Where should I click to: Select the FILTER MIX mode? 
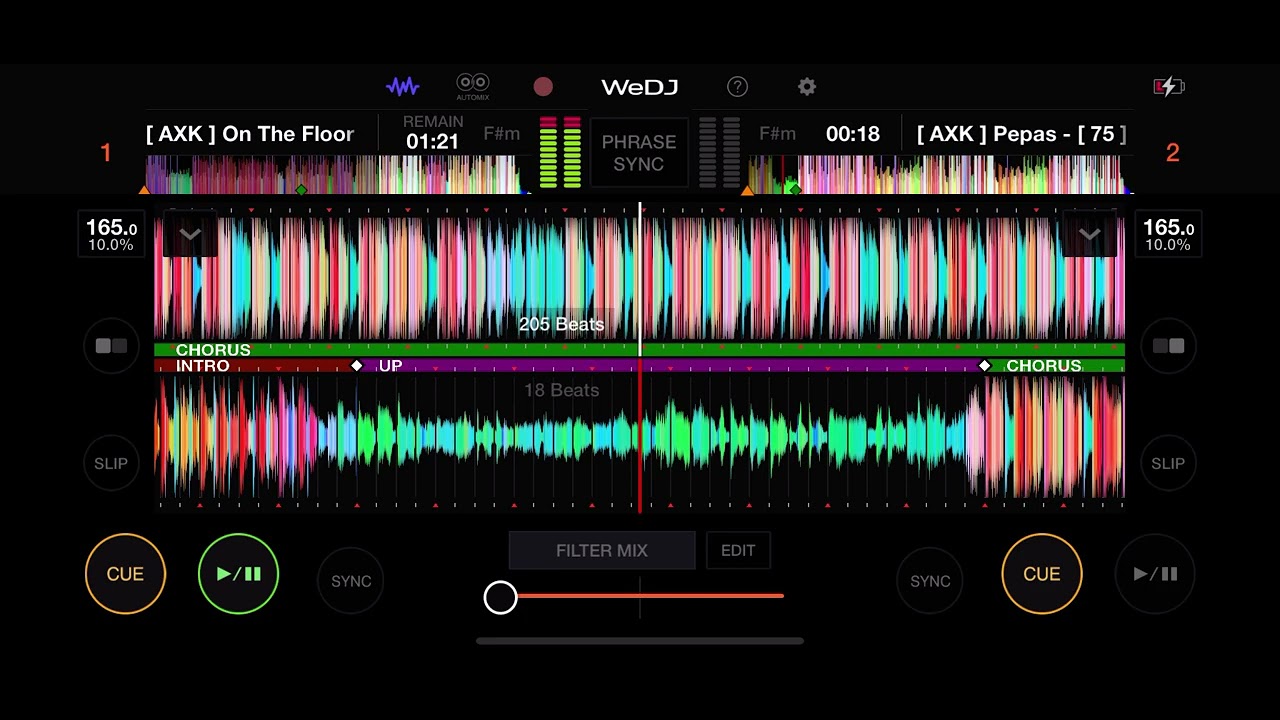tap(602, 550)
